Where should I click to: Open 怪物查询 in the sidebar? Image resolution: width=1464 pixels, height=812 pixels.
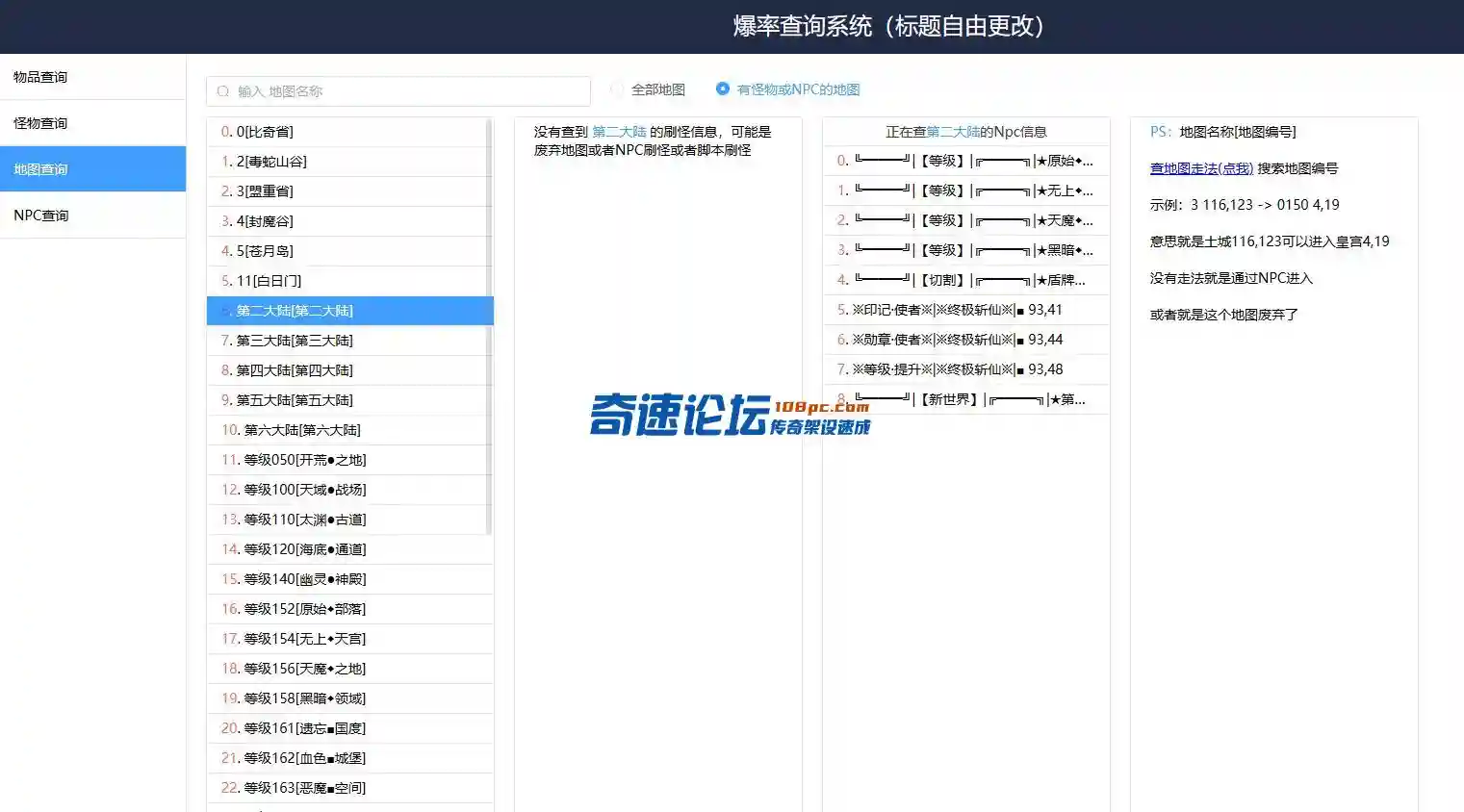click(x=92, y=123)
